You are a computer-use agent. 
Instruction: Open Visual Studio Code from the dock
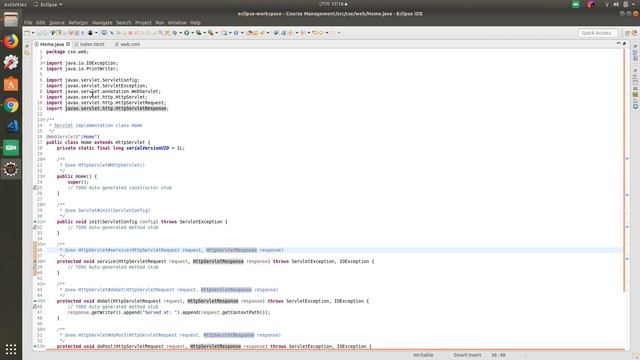click(11, 127)
